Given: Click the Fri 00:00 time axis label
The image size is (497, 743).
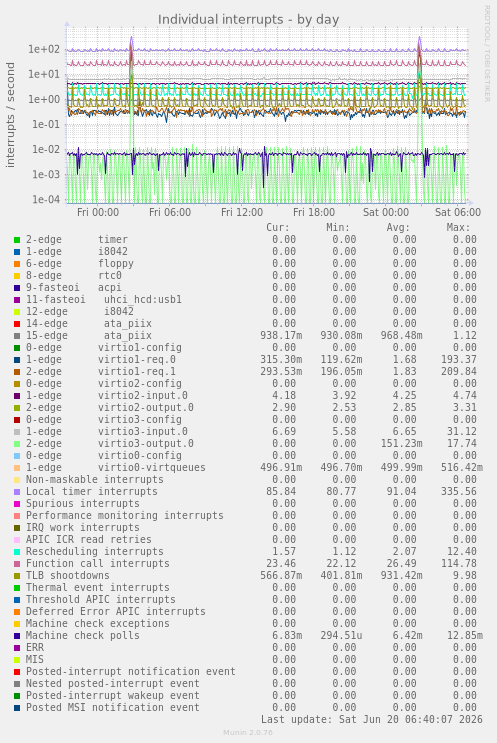Looking at the screenshot, I should click(98, 212).
